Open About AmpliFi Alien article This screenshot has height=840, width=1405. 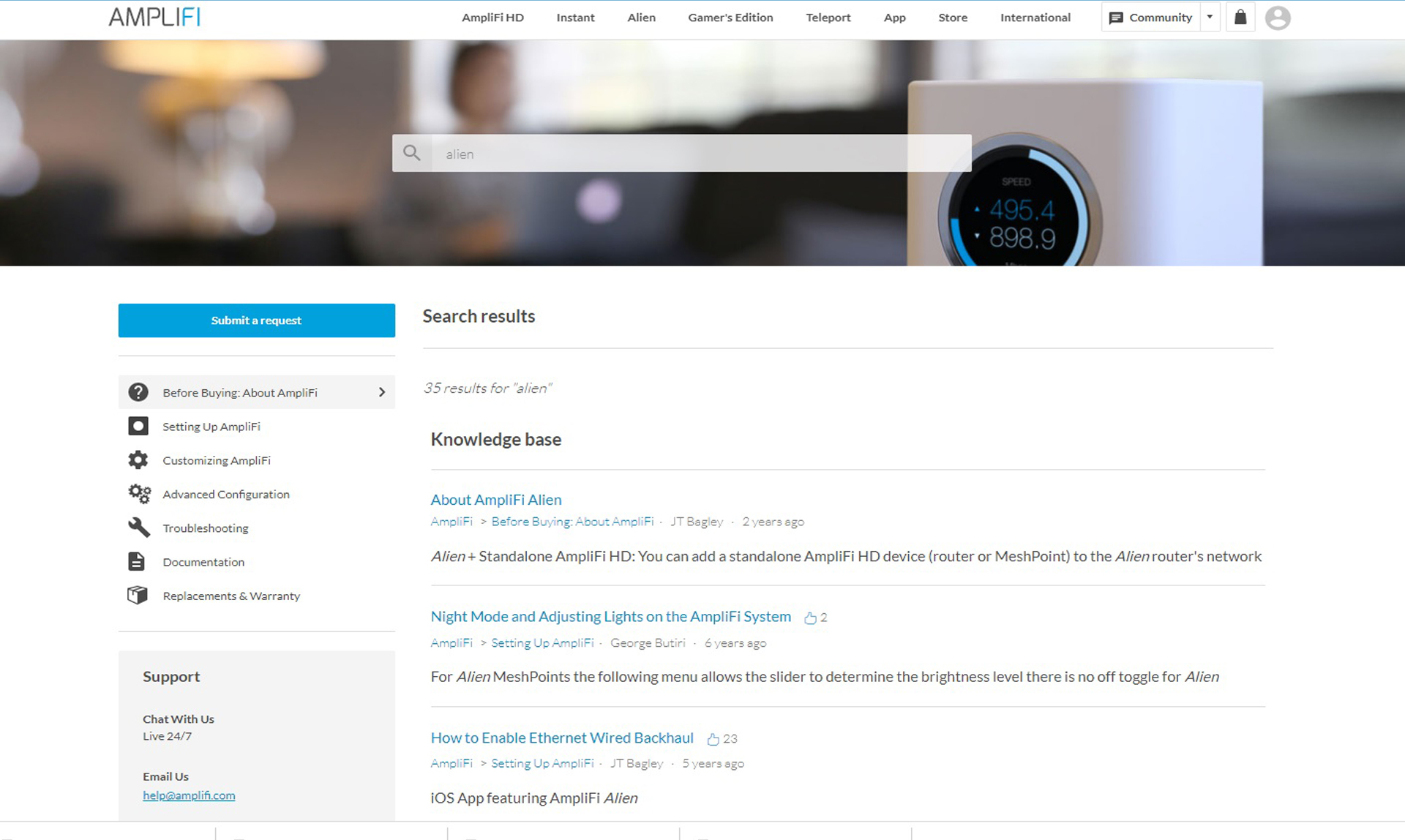(495, 500)
